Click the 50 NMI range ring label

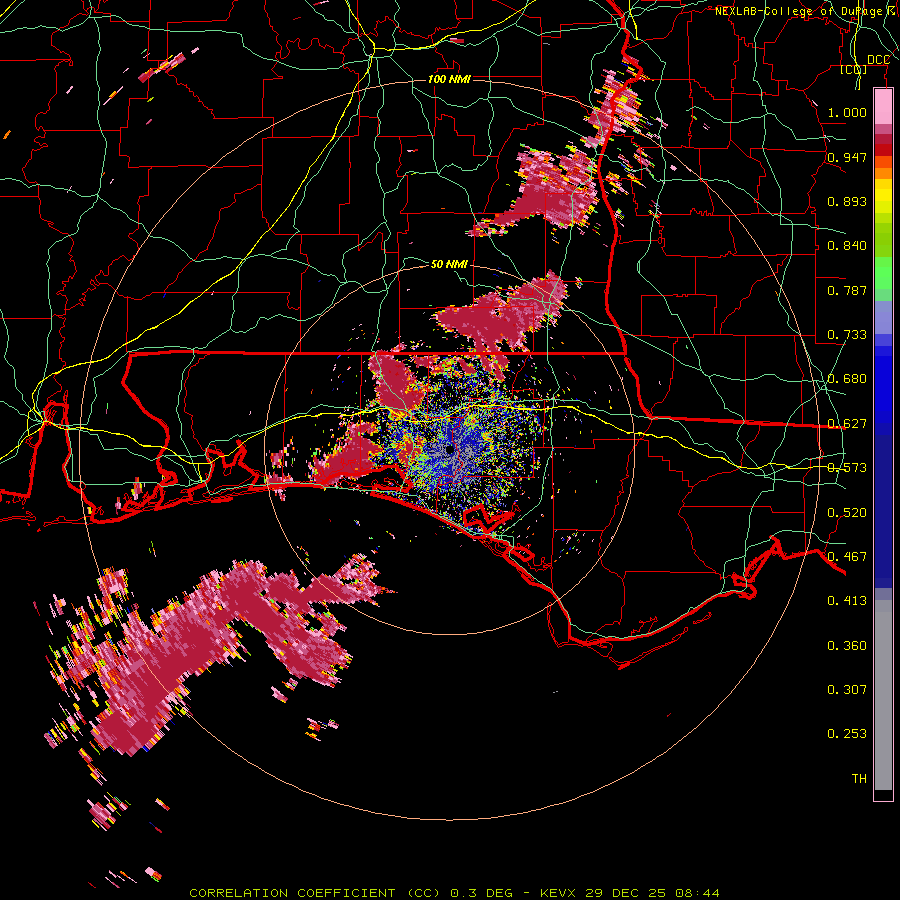pyautogui.click(x=449, y=264)
